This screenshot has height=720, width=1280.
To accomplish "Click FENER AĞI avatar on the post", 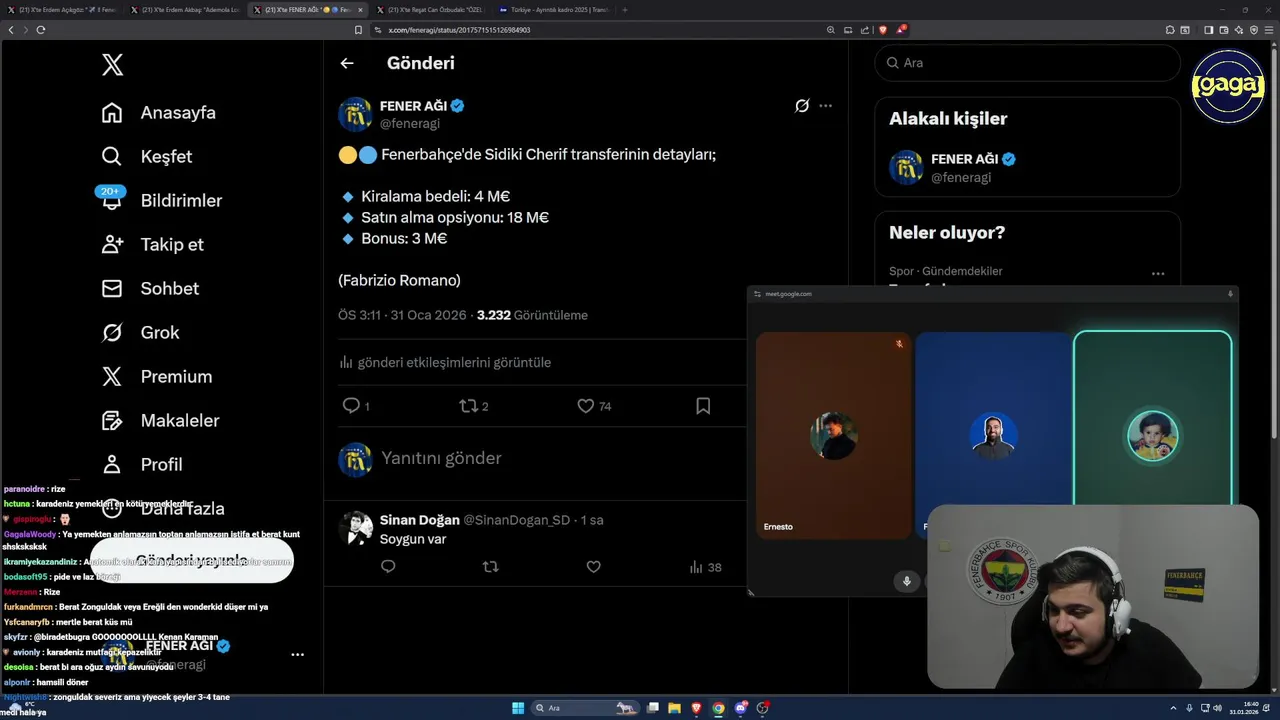I will 355,115.
